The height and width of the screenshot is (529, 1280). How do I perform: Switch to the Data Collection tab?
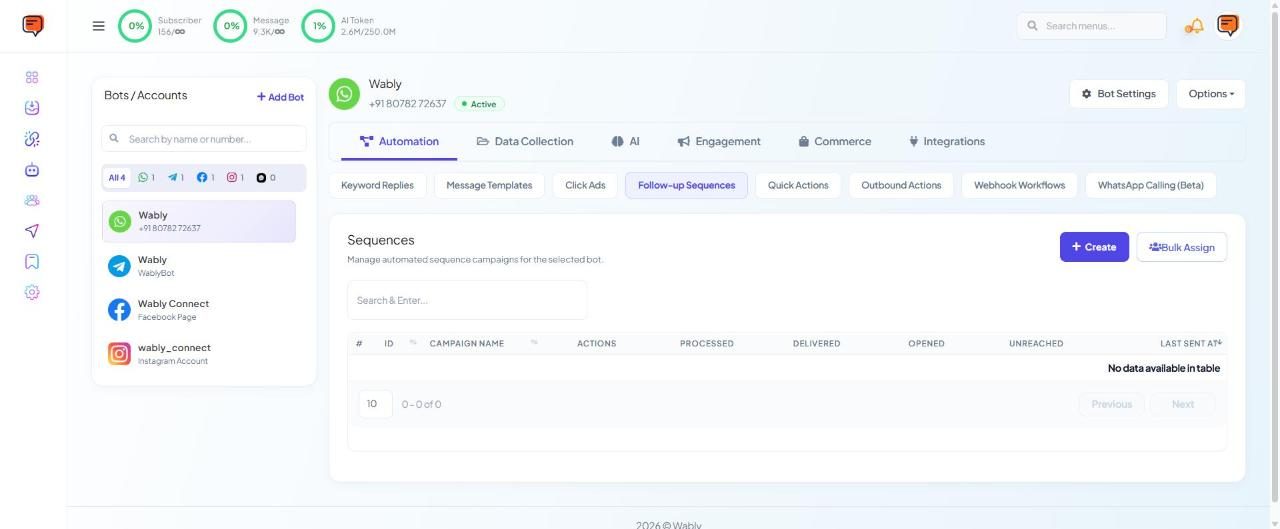click(x=525, y=142)
